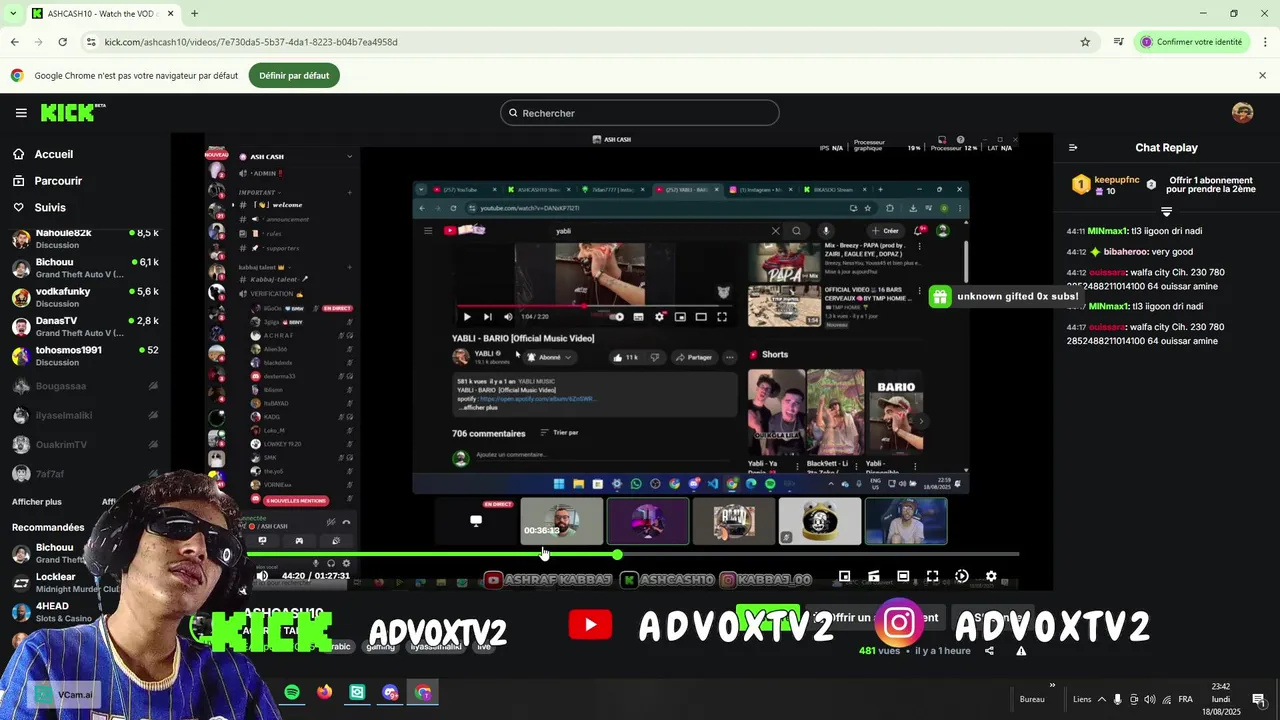Open a new browser tab
Screen dimensions: 1280x720
[194, 14]
